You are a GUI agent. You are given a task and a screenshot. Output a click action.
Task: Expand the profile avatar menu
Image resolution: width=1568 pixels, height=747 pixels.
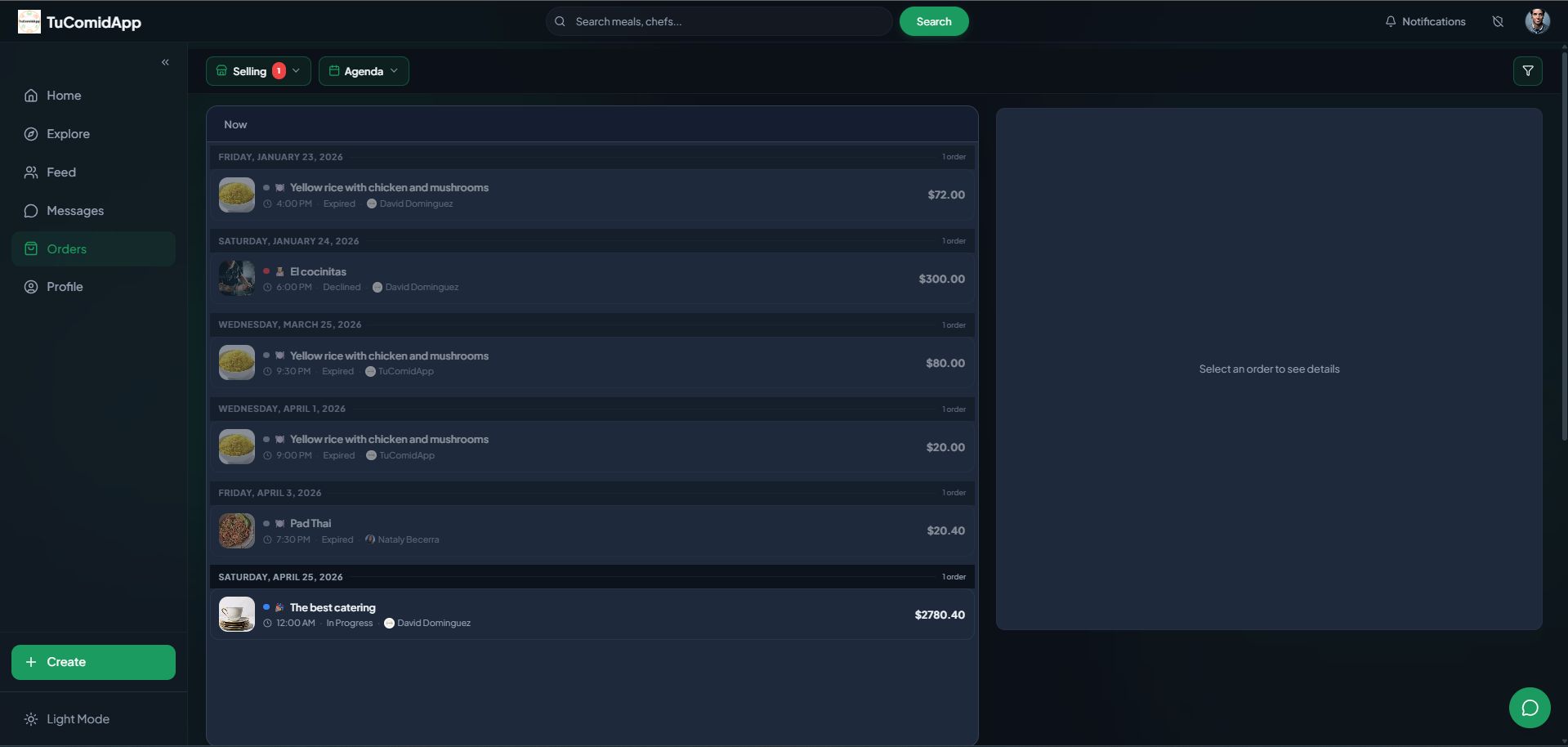1538,21
